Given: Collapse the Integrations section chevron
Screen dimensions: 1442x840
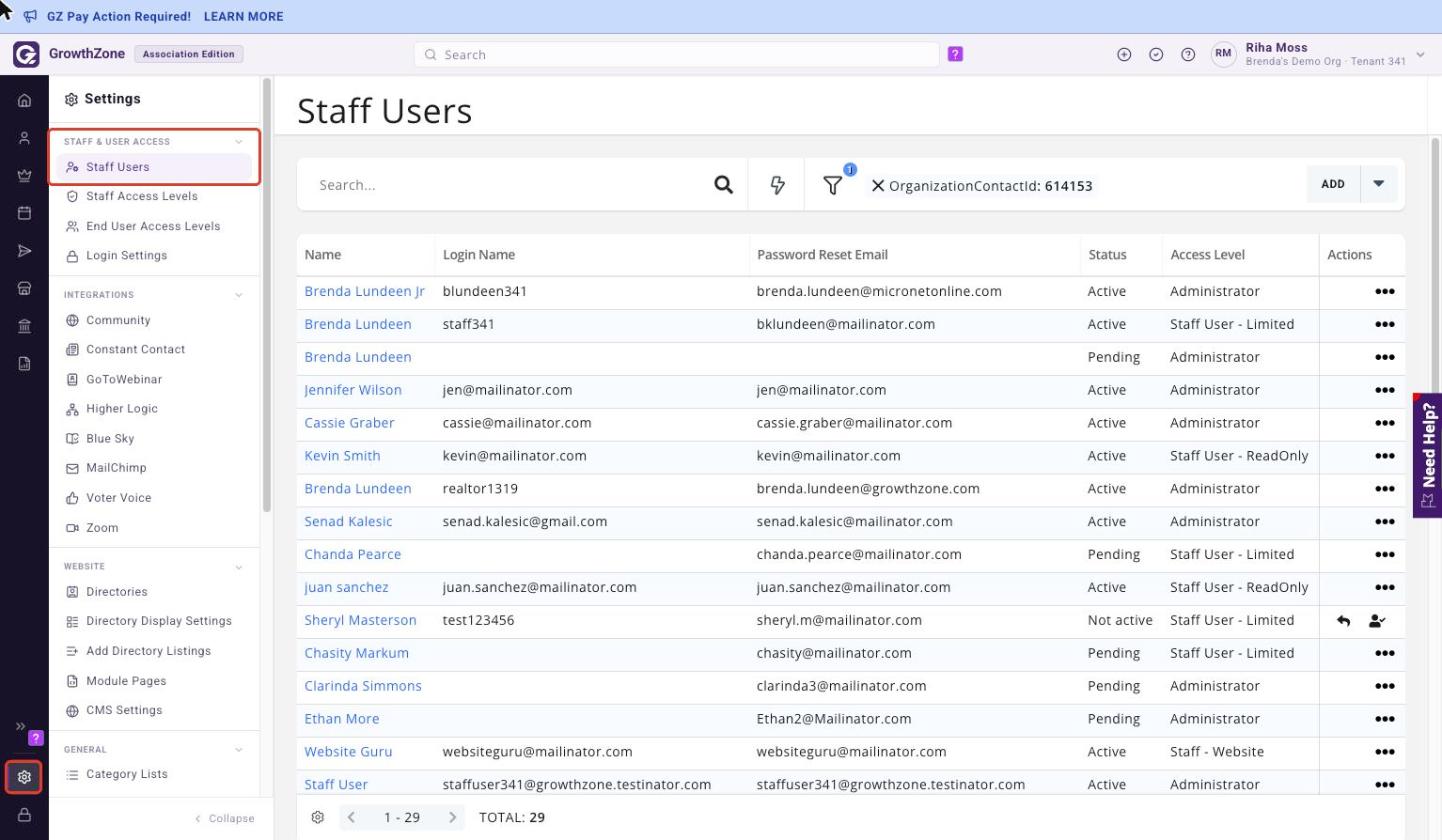Looking at the screenshot, I should (238, 295).
